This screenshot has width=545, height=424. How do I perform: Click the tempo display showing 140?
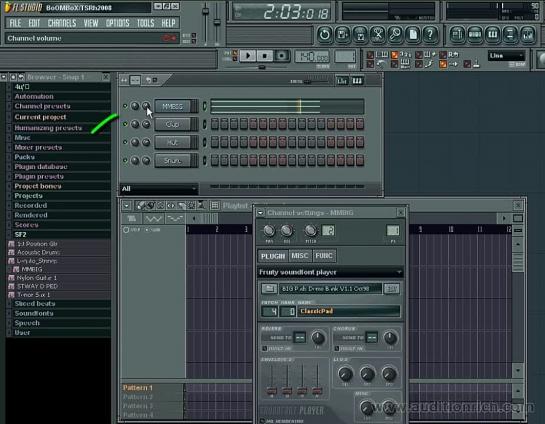(x=312, y=56)
